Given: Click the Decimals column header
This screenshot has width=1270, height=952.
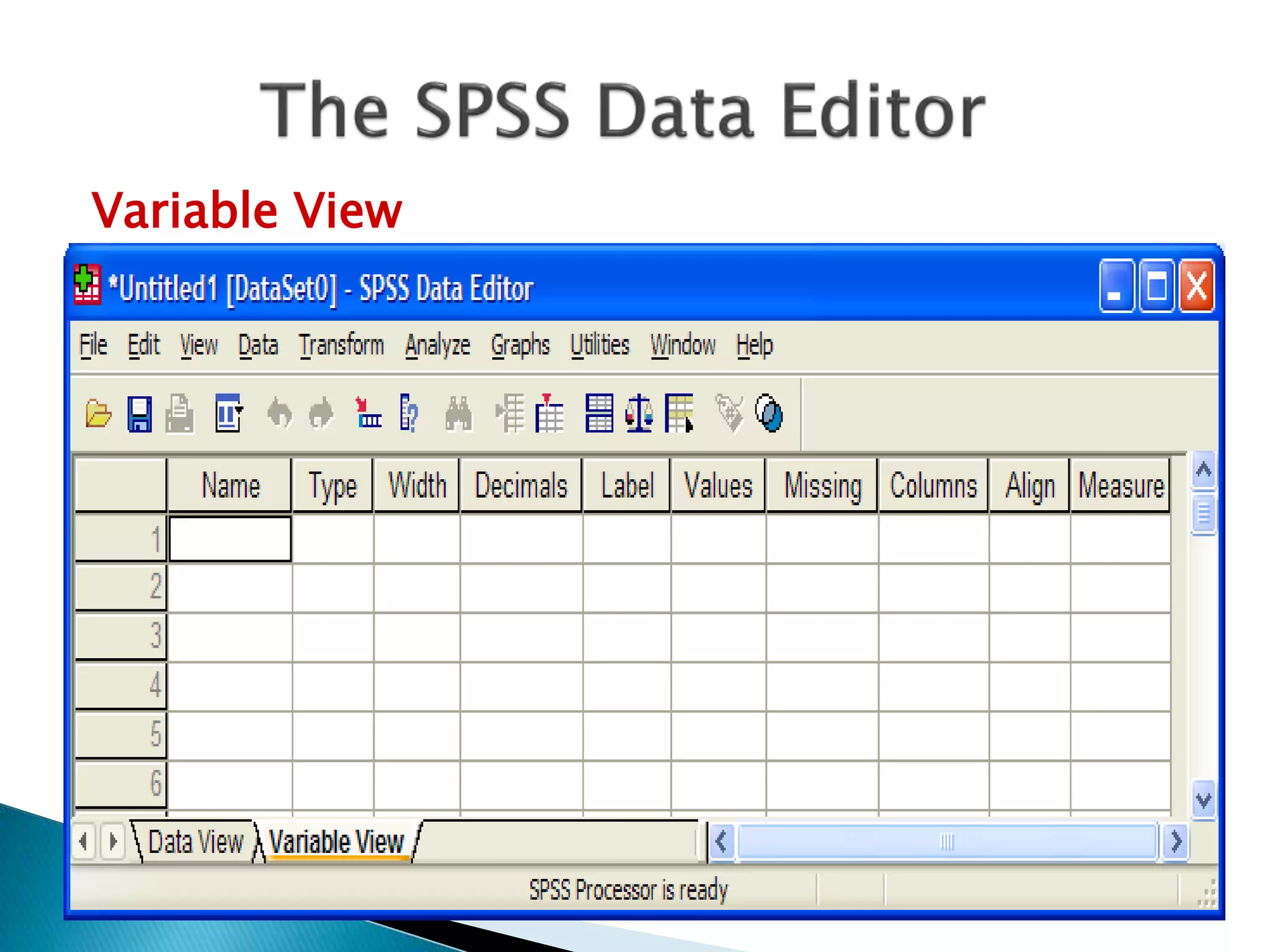Looking at the screenshot, I should pyautogui.click(x=521, y=485).
